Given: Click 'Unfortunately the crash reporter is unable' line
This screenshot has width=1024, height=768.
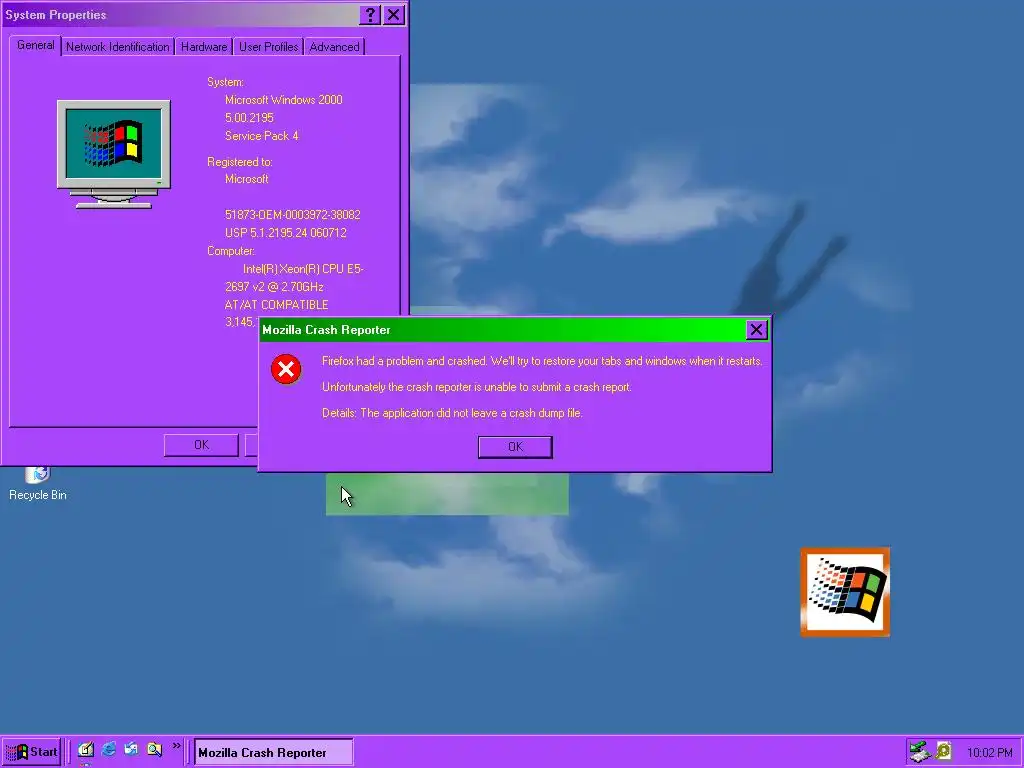Looking at the screenshot, I should coord(477,387).
